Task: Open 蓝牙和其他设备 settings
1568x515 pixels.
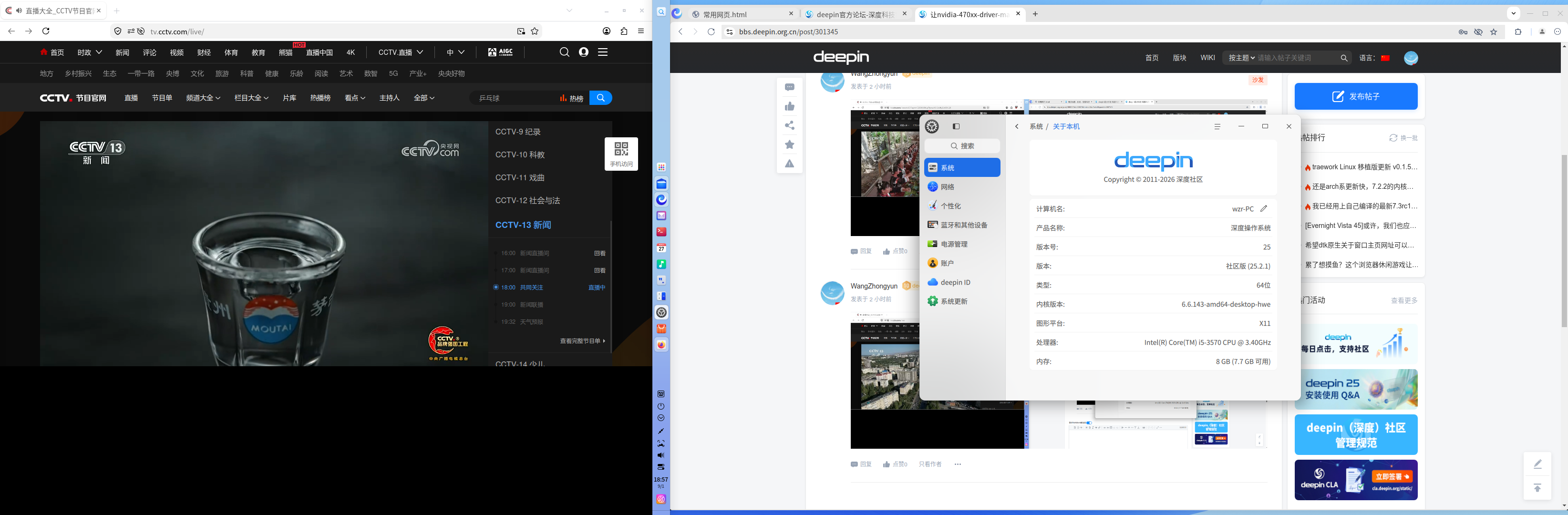Action: tap(962, 225)
